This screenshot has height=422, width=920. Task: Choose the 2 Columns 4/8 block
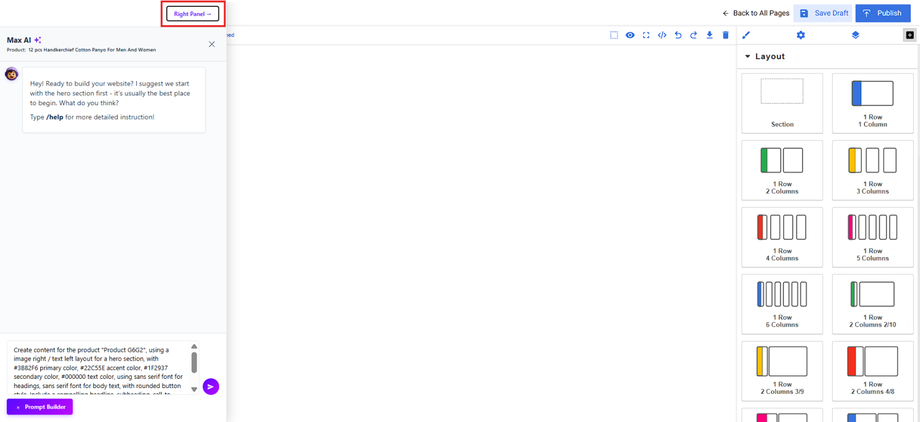tap(872, 371)
